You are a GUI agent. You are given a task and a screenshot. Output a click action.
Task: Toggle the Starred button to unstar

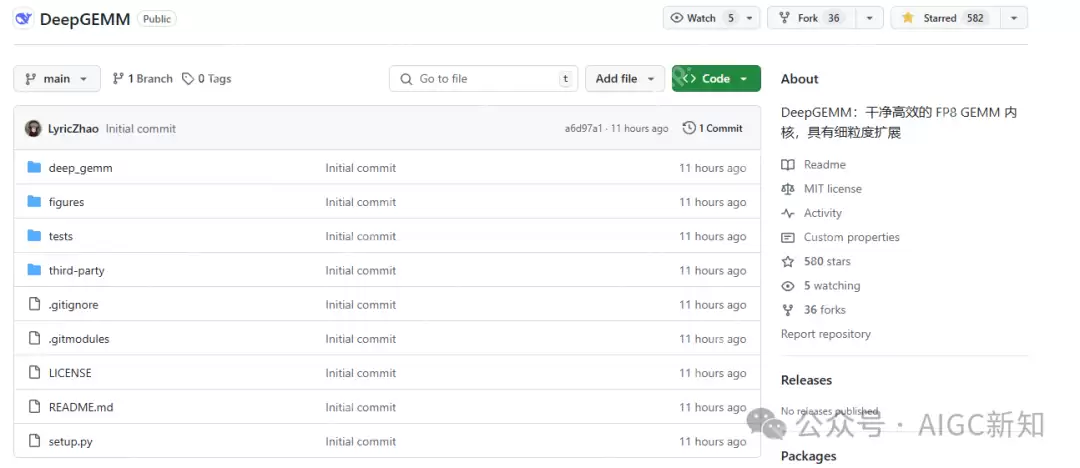tap(942, 18)
